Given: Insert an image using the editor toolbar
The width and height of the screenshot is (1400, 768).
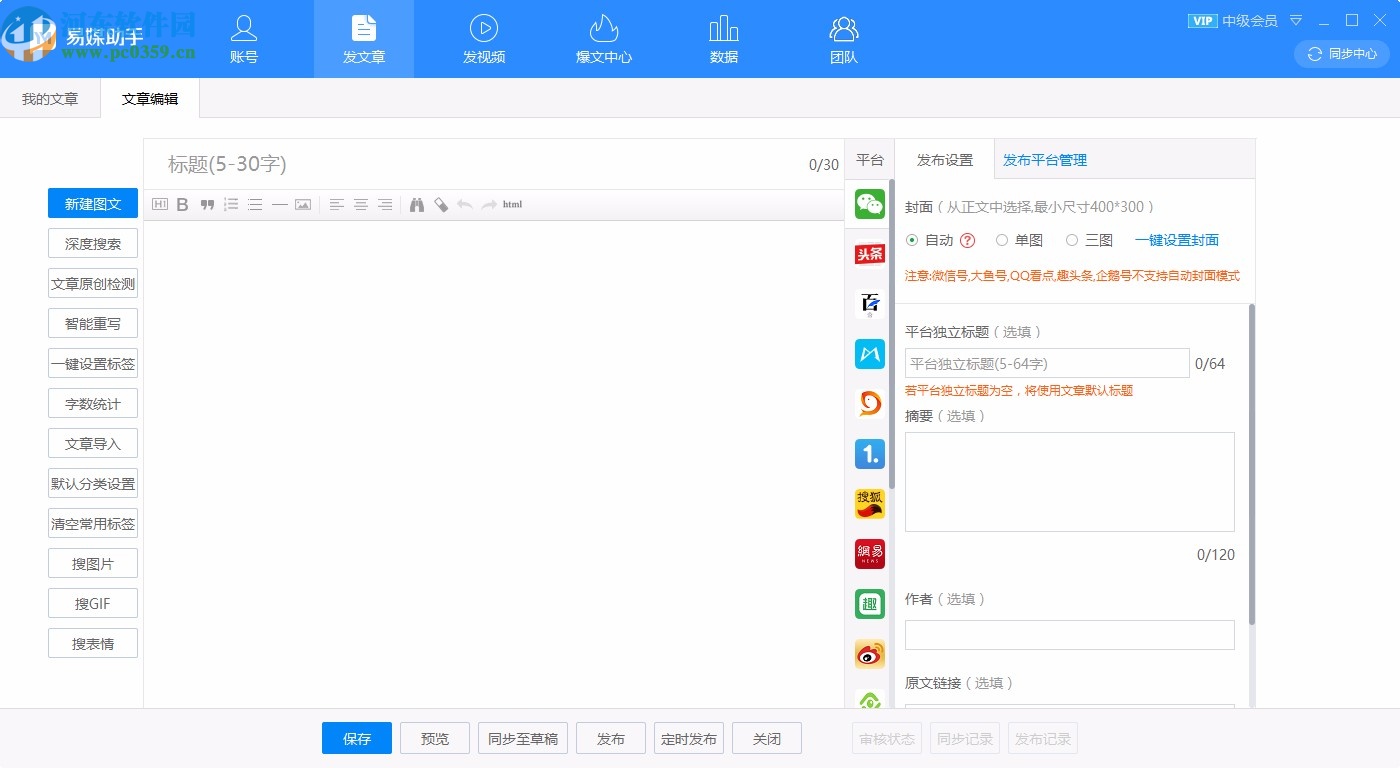Looking at the screenshot, I should click(304, 204).
